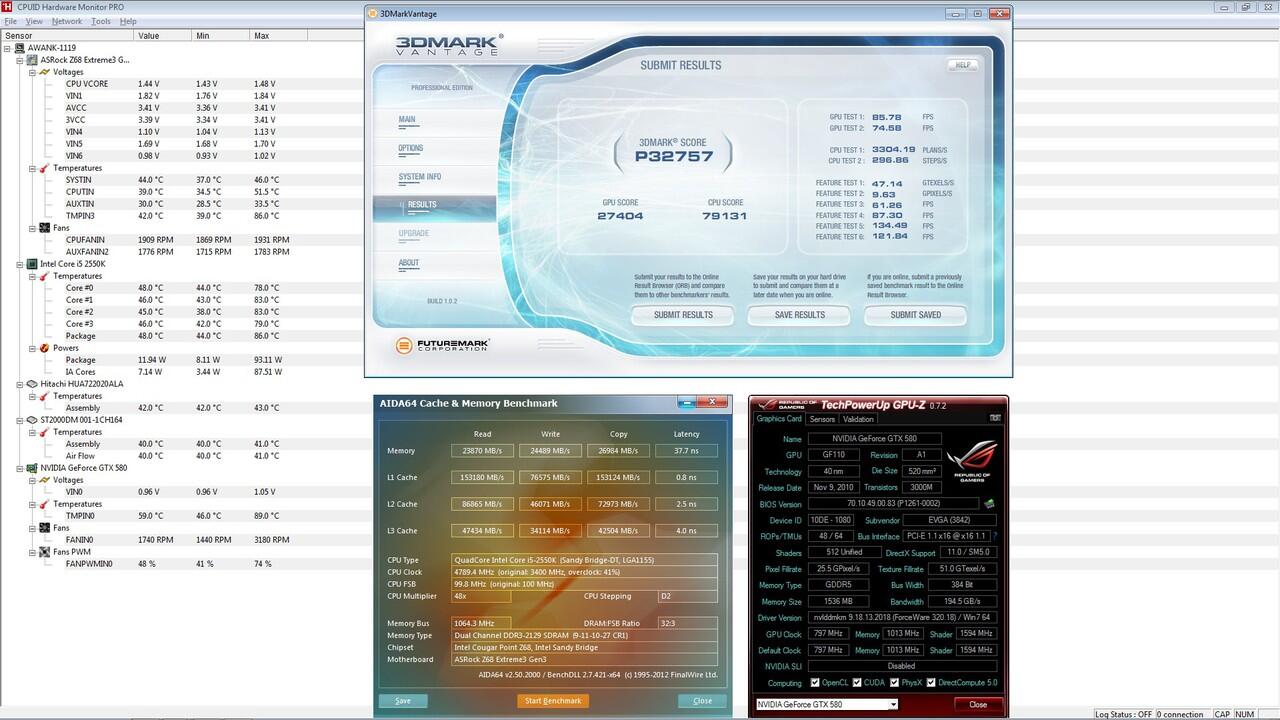Open the View menu in HWMonitor
Image resolution: width=1280 pixels, height=720 pixels.
(34, 21)
